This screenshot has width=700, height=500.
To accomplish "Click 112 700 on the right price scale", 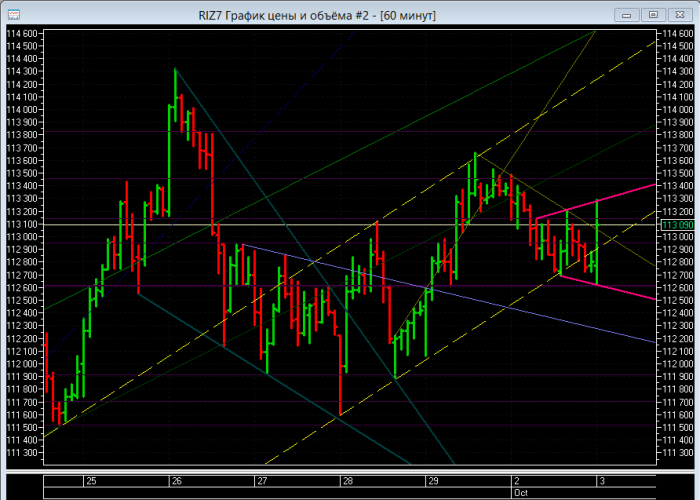I will point(678,275).
